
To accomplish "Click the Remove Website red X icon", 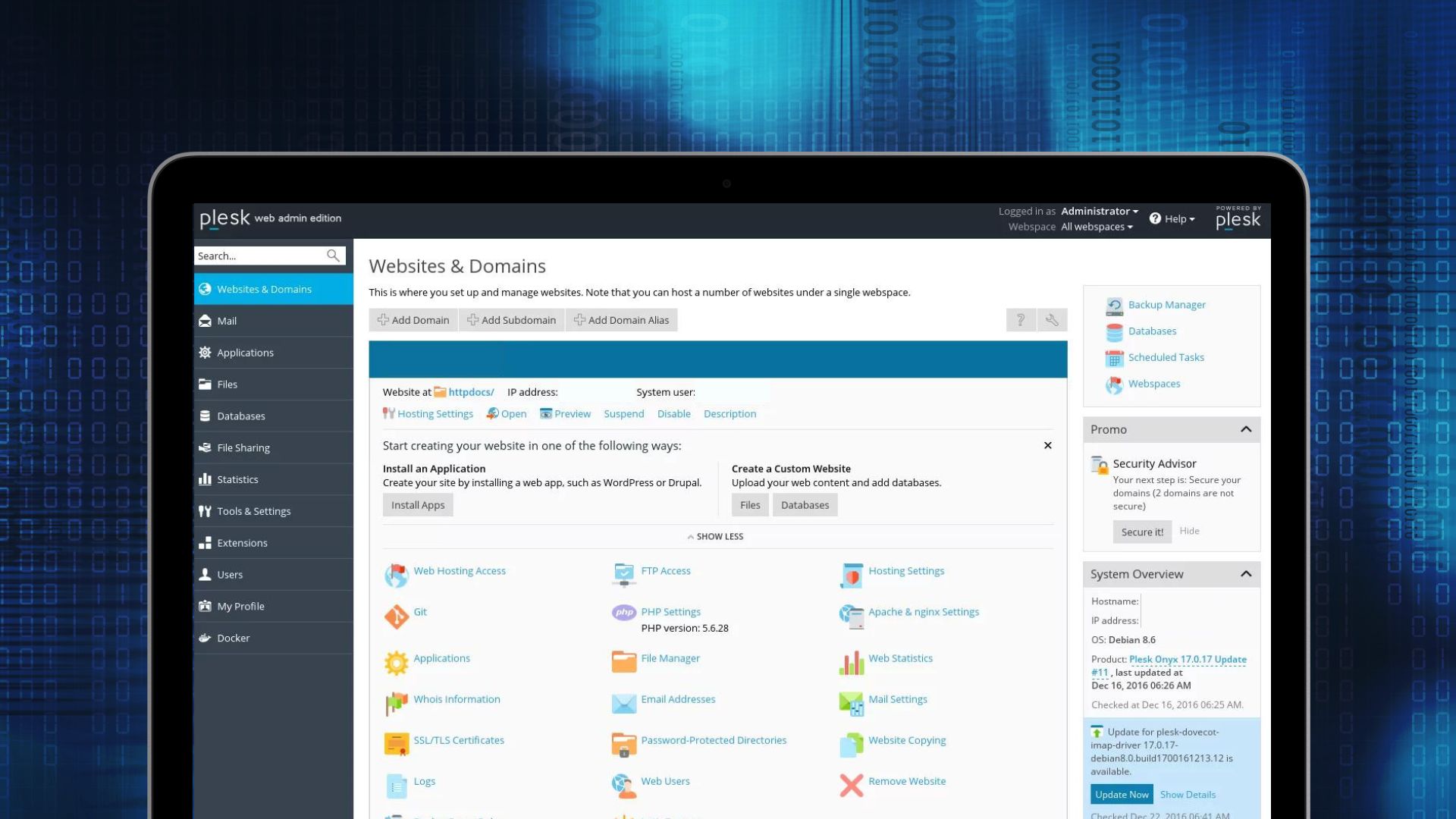I will coord(851,785).
